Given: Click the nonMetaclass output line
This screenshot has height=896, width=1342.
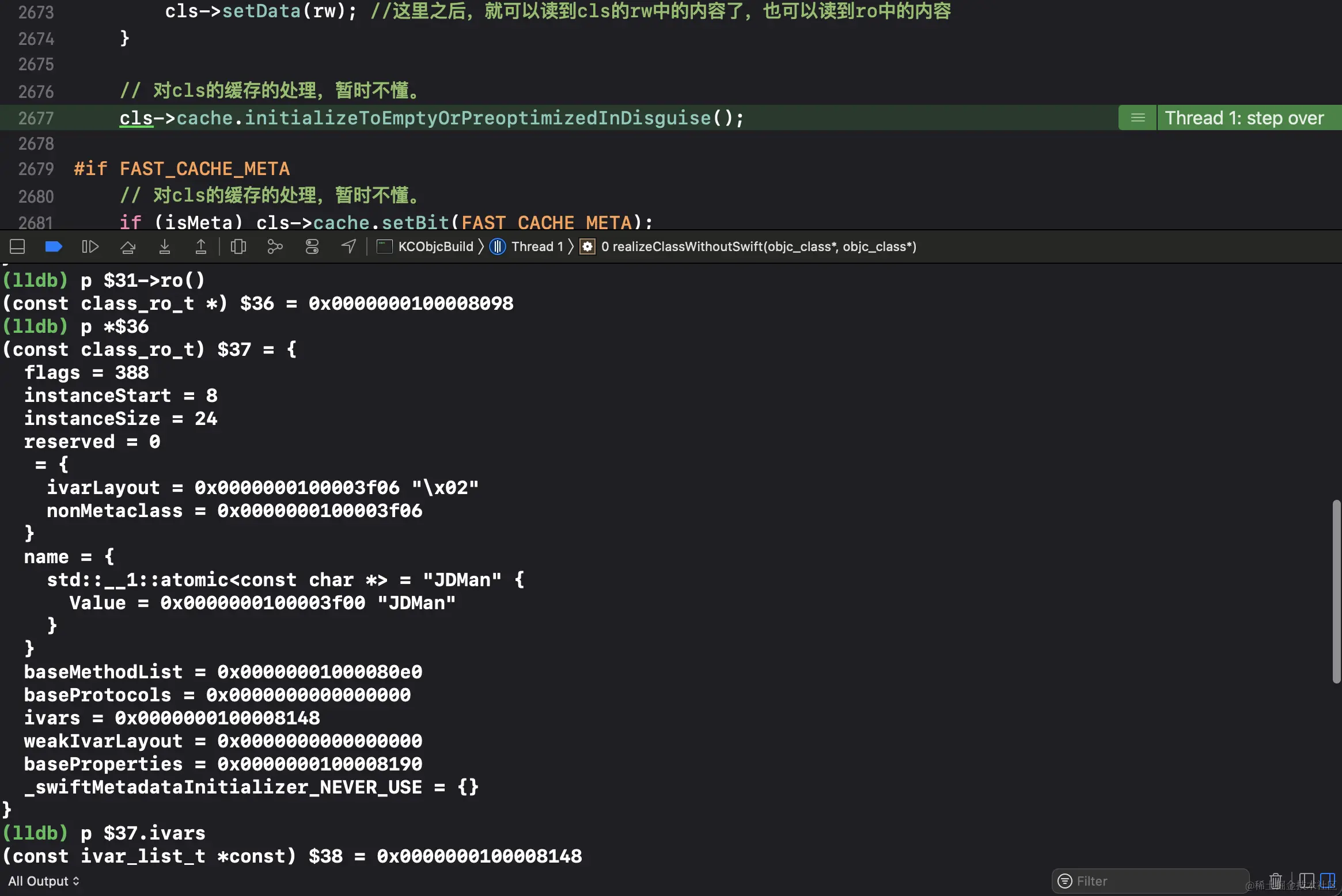Looking at the screenshot, I should tap(234, 511).
